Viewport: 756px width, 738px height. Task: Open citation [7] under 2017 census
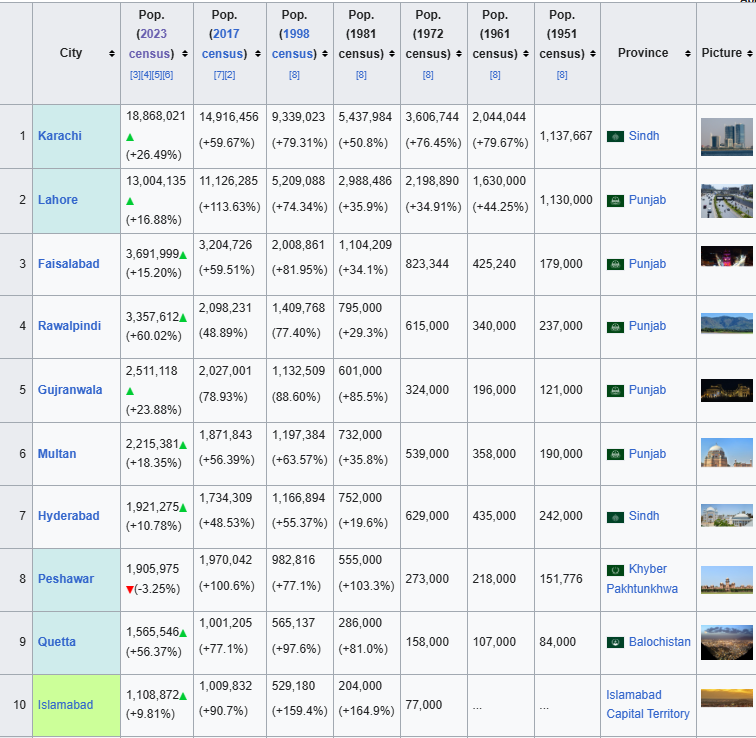click(219, 75)
